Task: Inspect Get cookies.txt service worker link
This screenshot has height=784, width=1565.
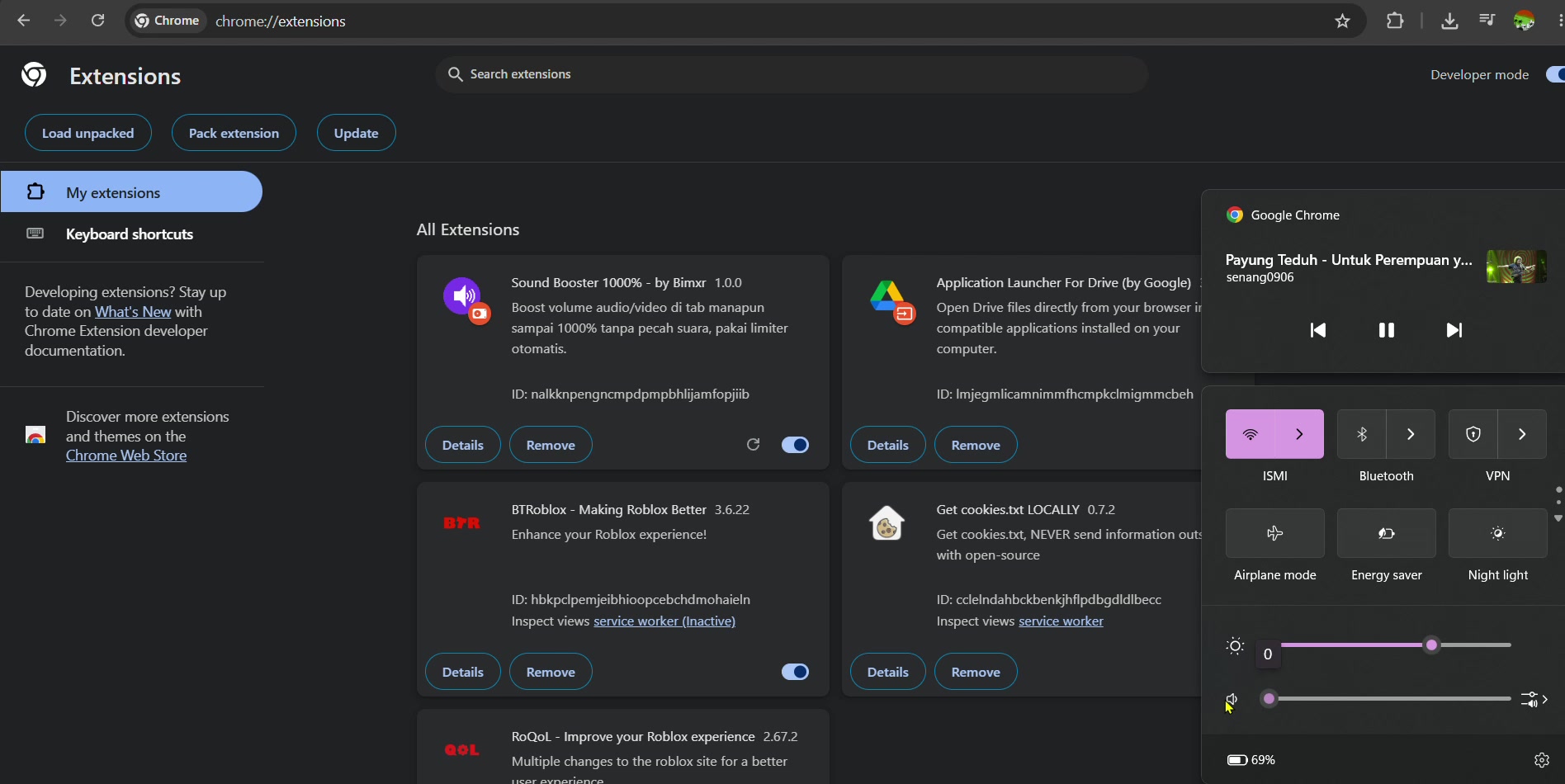Action: (1061, 621)
